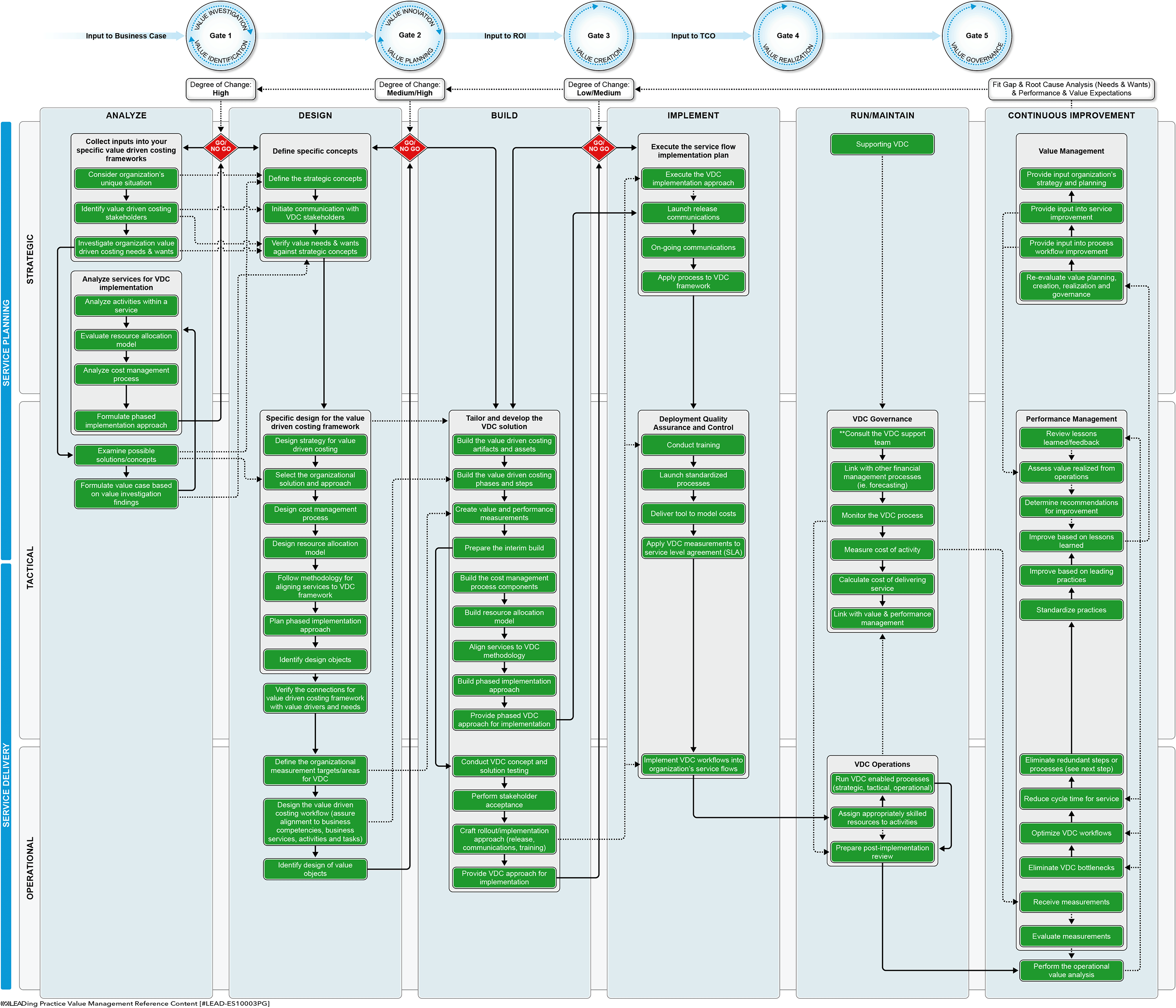The image size is (1176, 1008).
Task: Select the Degree of Change: Low/Medium box
Action: (599, 89)
